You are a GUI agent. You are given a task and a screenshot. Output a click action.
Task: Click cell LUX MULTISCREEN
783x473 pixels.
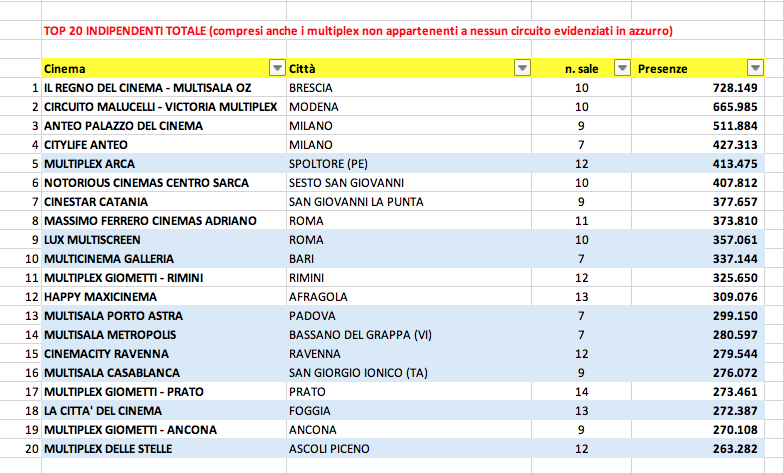pos(164,240)
